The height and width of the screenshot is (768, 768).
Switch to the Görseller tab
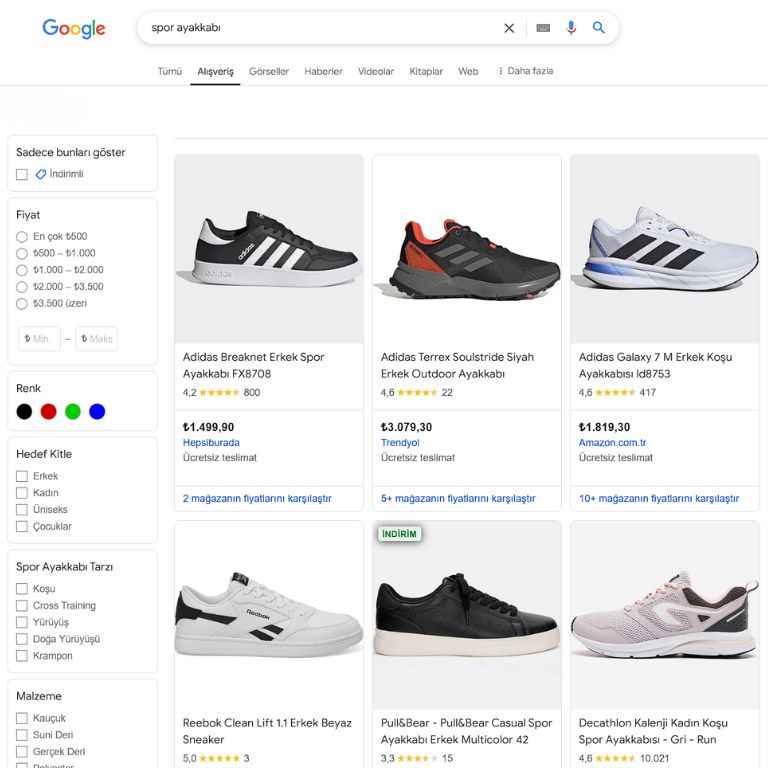point(269,72)
